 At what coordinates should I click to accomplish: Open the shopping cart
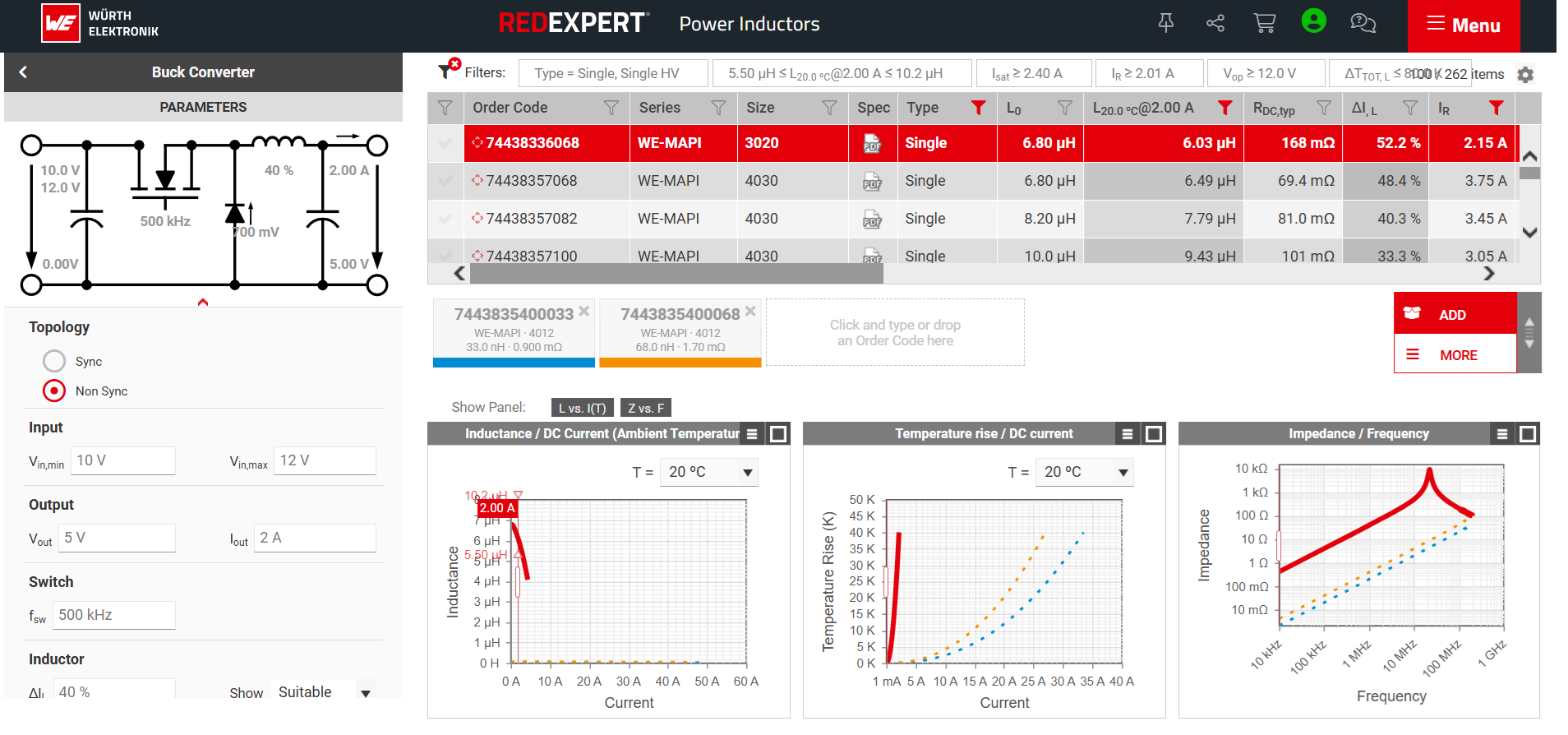tap(1264, 23)
